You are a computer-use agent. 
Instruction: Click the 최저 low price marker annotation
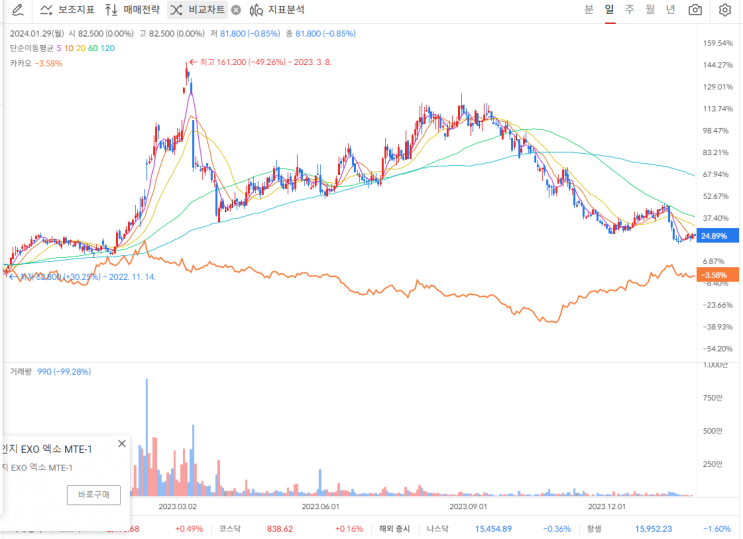pos(82,277)
